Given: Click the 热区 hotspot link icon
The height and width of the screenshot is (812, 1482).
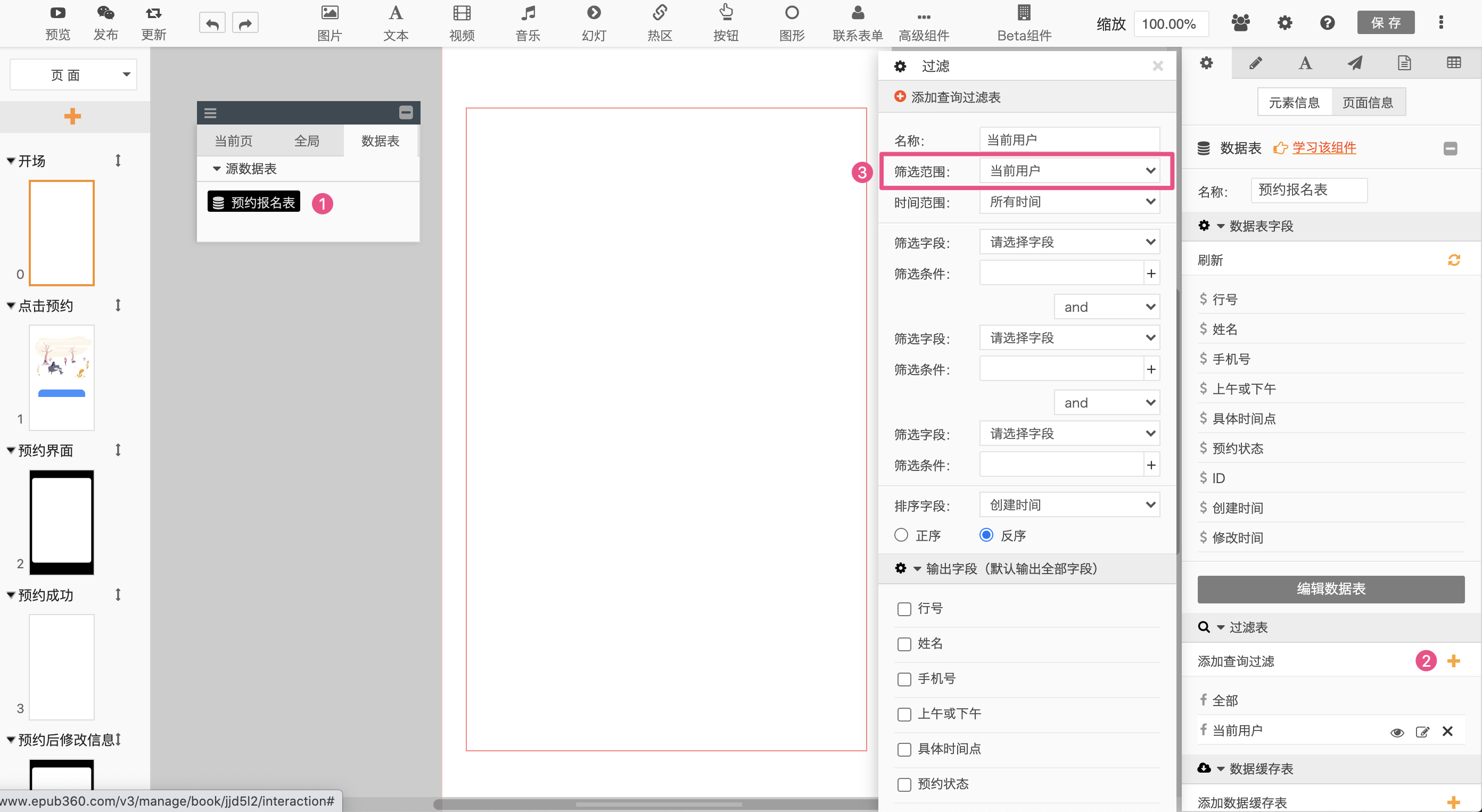Looking at the screenshot, I should [x=660, y=13].
